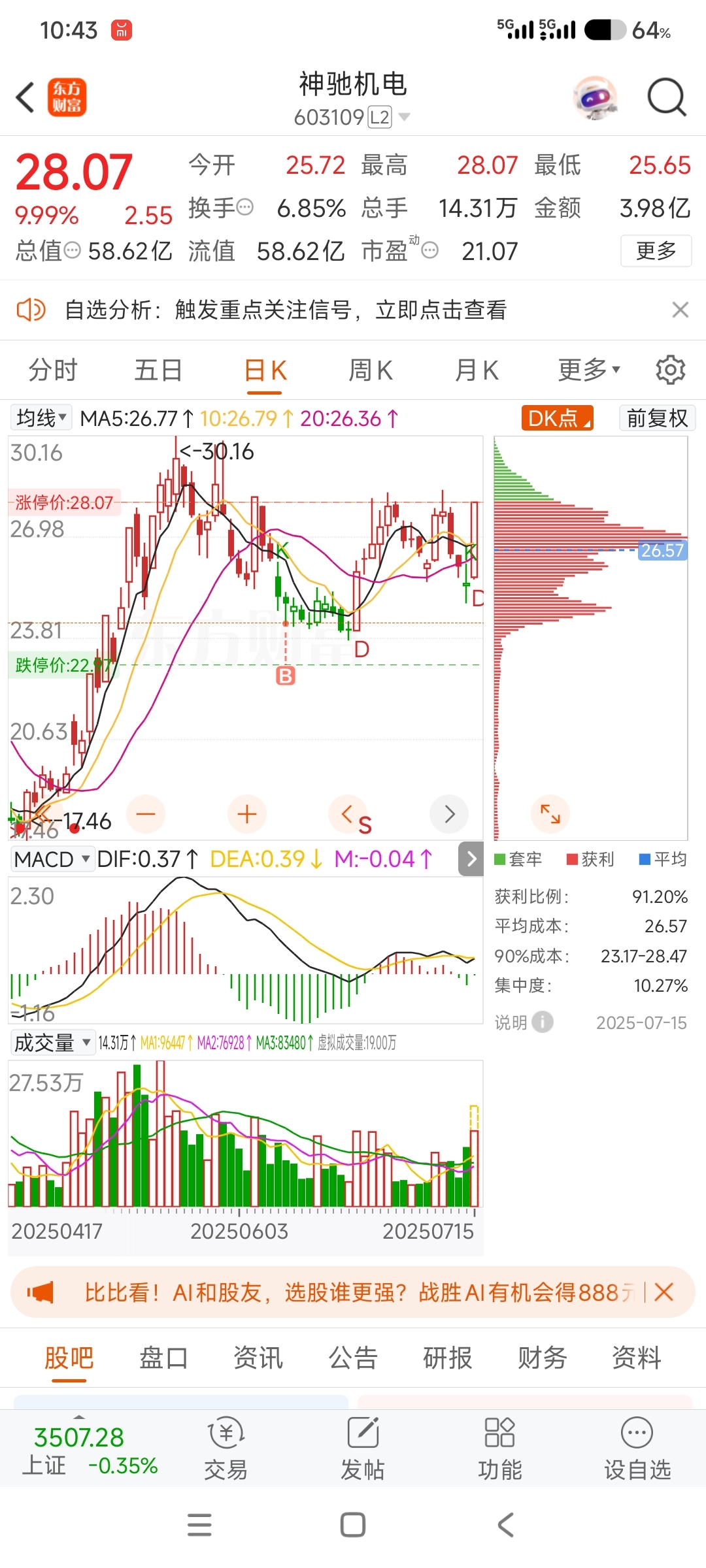
Task: Tap the 总值 info icon
Action: [x=72, y=250]
